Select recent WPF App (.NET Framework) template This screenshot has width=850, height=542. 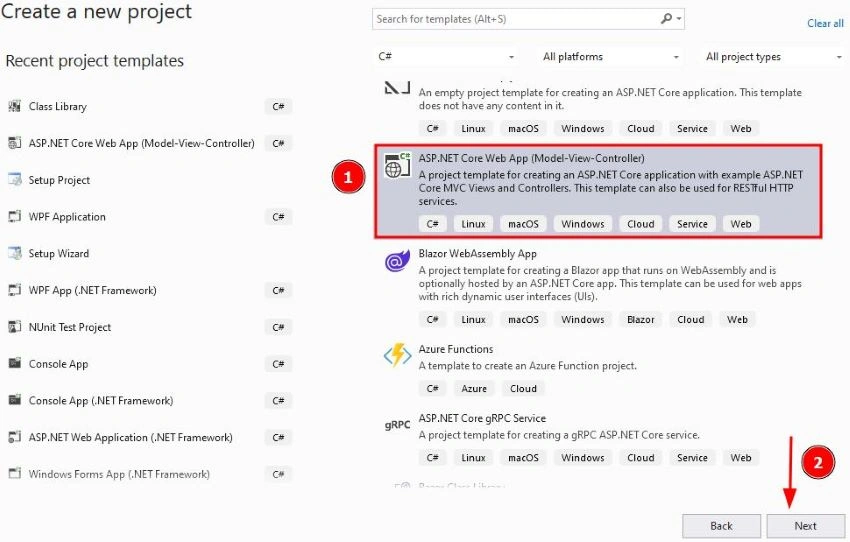click(x=150, y=290)
